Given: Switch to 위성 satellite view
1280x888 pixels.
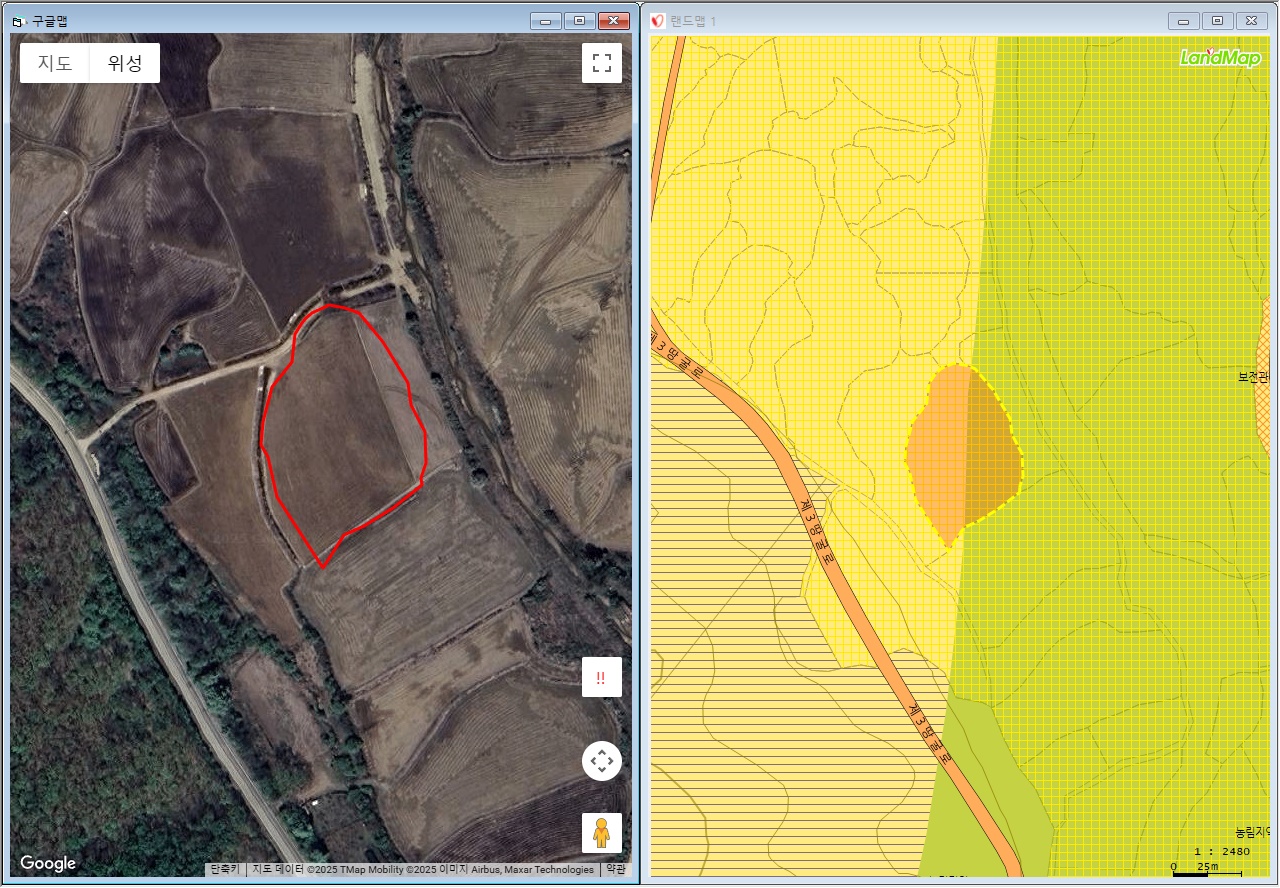Looking at the screenshot, I should point(125,63).
